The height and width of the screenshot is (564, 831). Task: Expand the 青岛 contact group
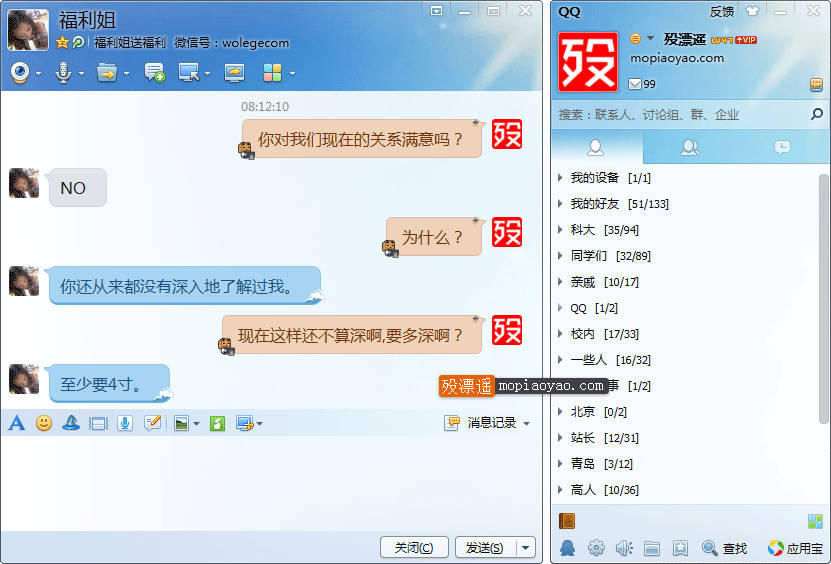coord(560,464)
